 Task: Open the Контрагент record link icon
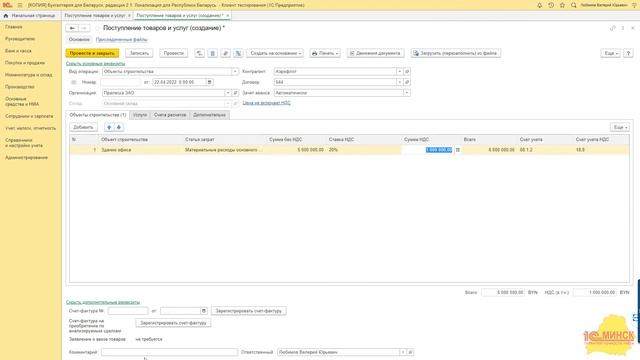tap(407, 71)
